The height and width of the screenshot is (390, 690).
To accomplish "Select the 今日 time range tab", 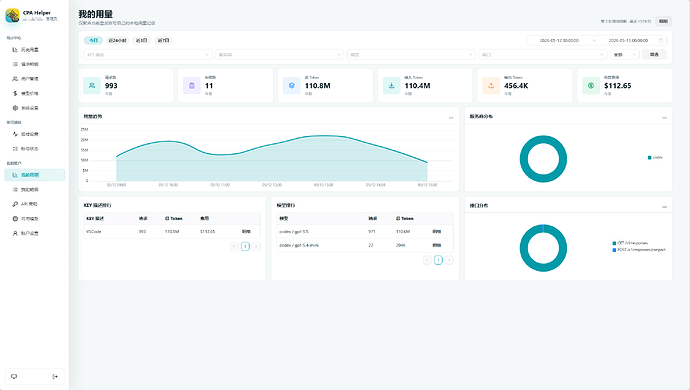I will click(93, 40).
